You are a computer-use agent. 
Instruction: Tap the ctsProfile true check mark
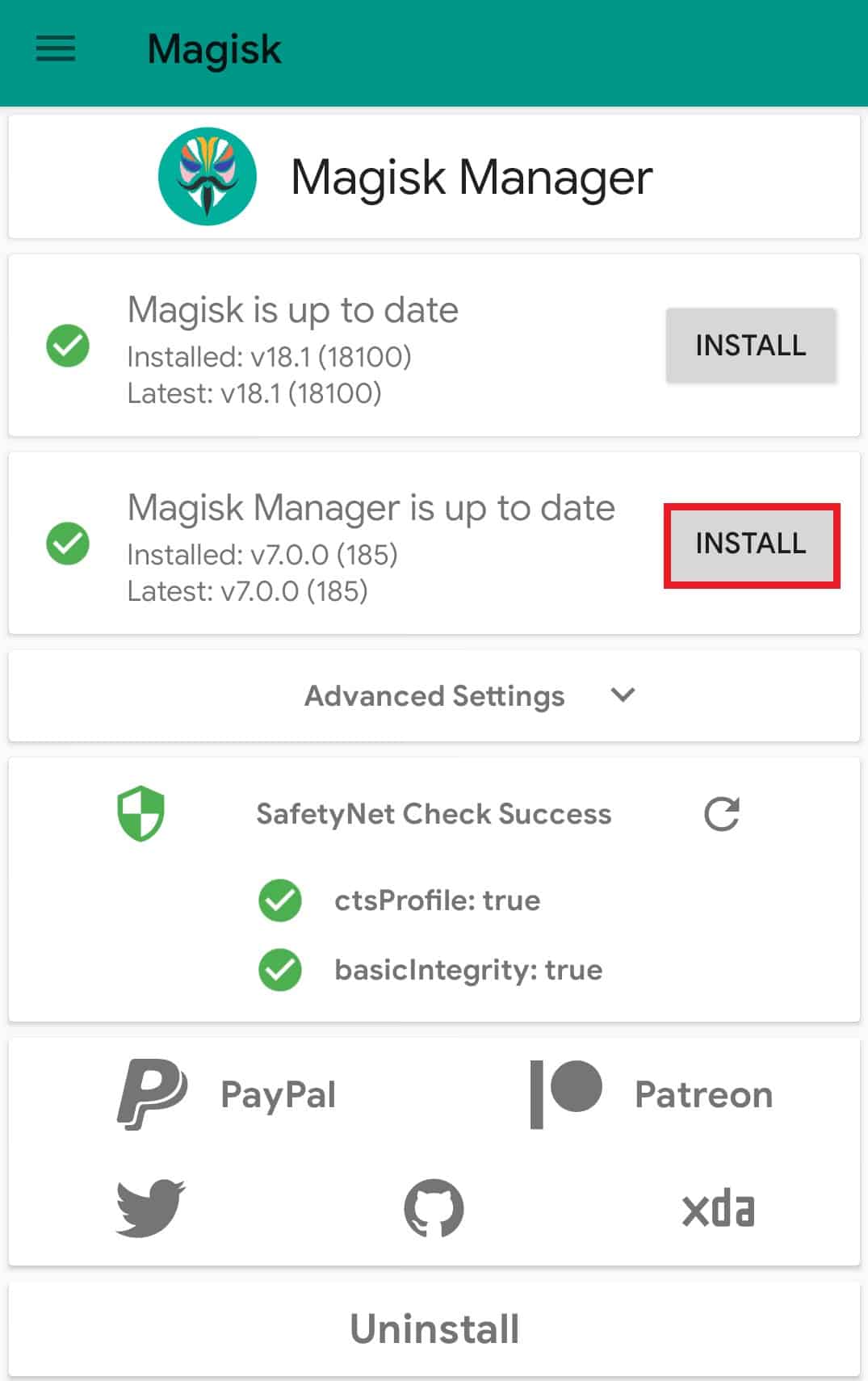coord(280,900)
